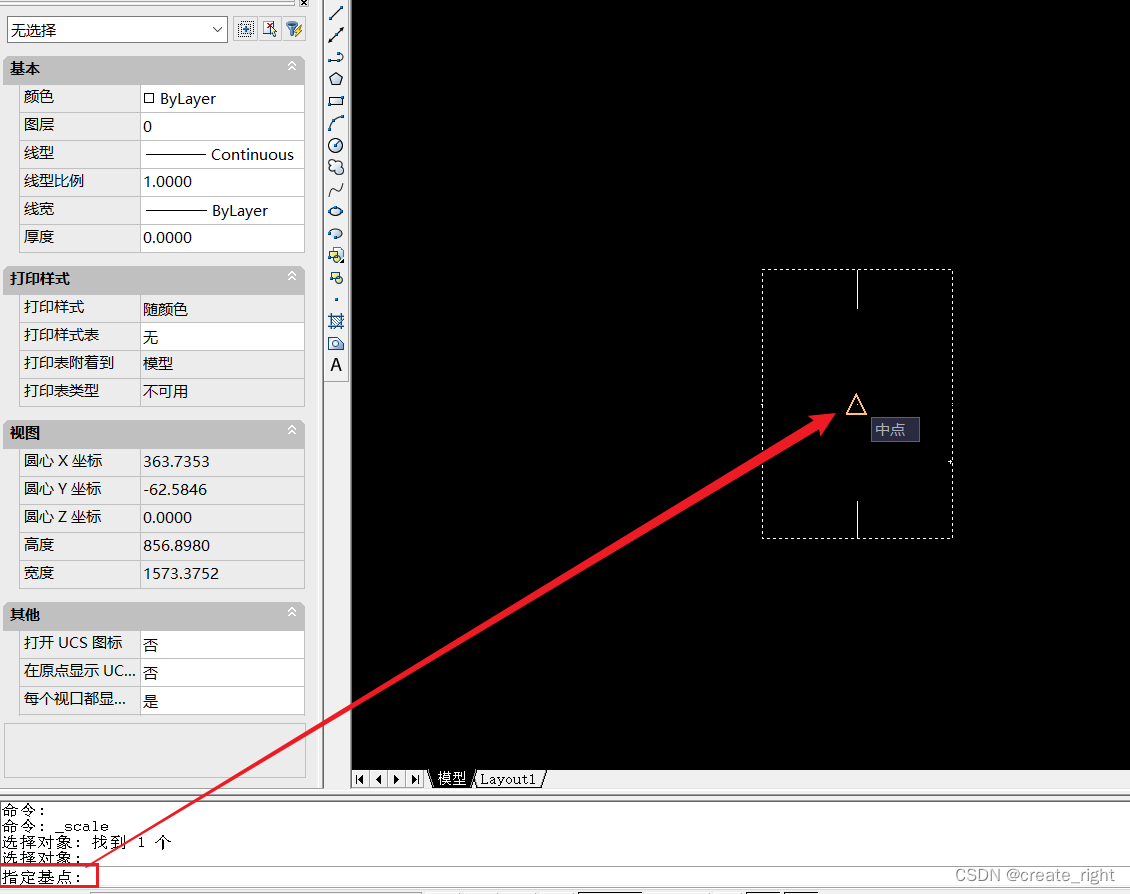Select the Line drawing tool

336,12
